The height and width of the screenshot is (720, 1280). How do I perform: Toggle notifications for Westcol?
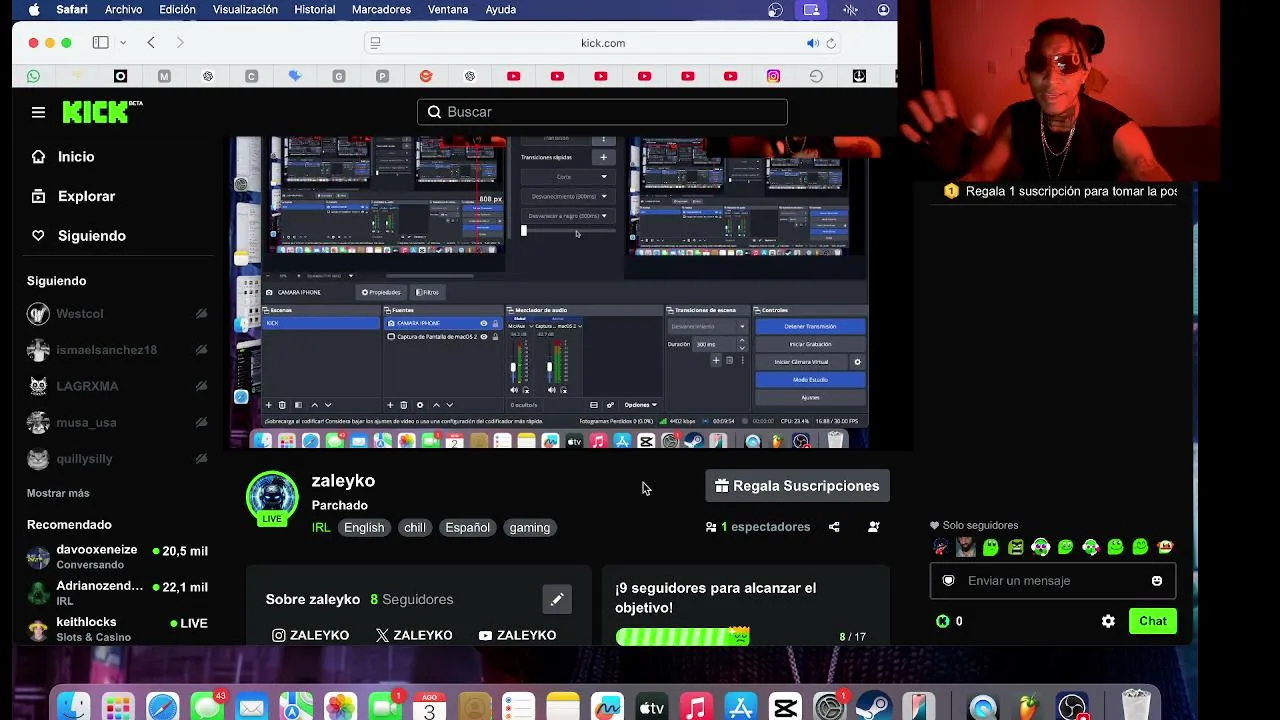201,314
